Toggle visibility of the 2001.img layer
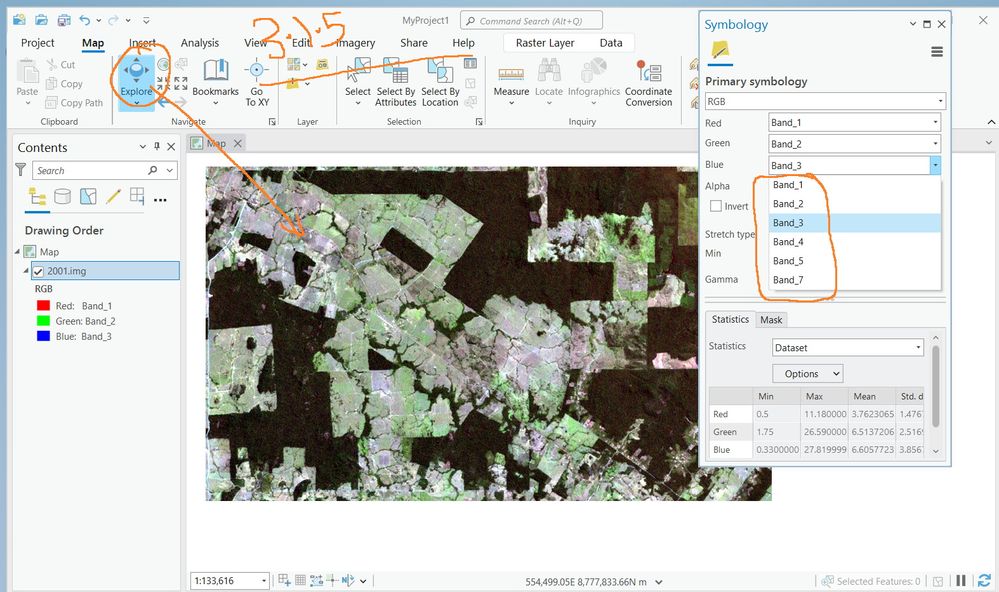The image size is (999, 592). click(38, 271)
